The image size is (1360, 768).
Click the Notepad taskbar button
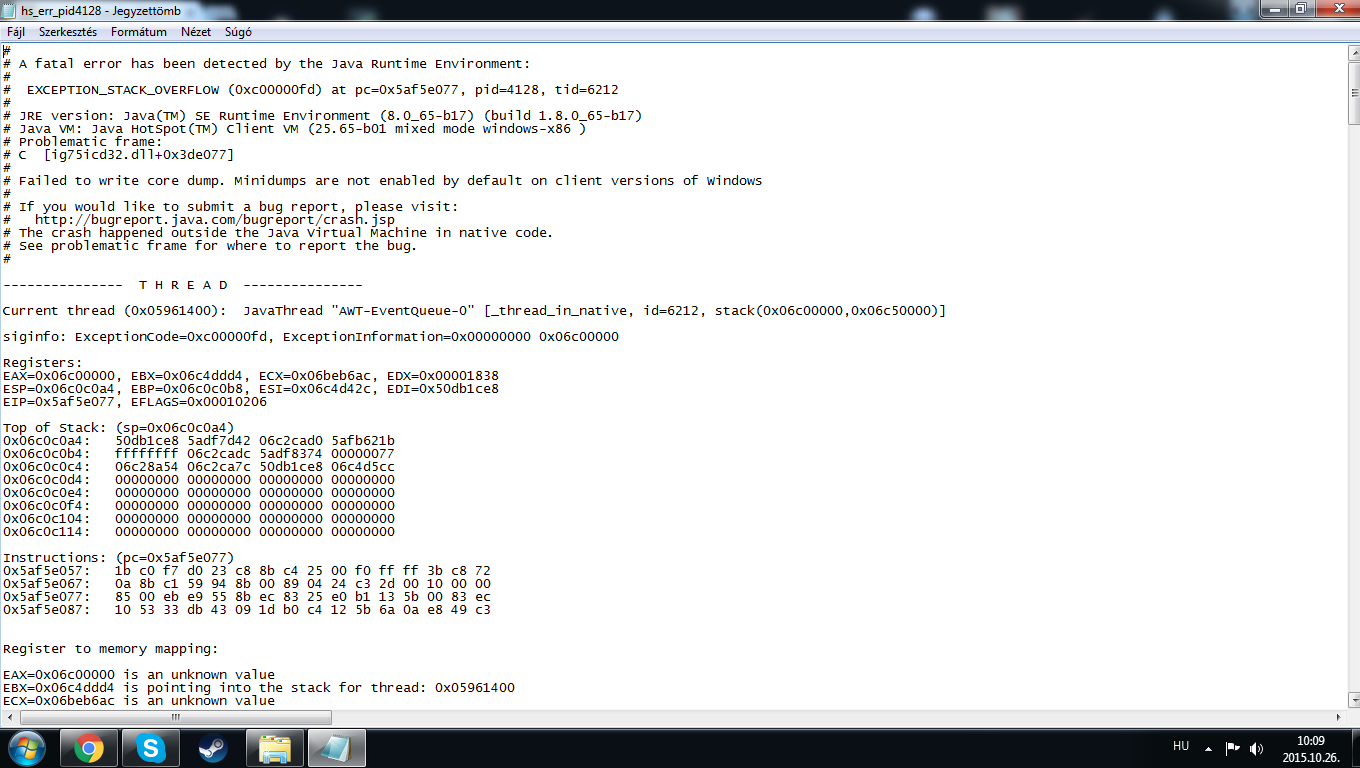[337, 748]
